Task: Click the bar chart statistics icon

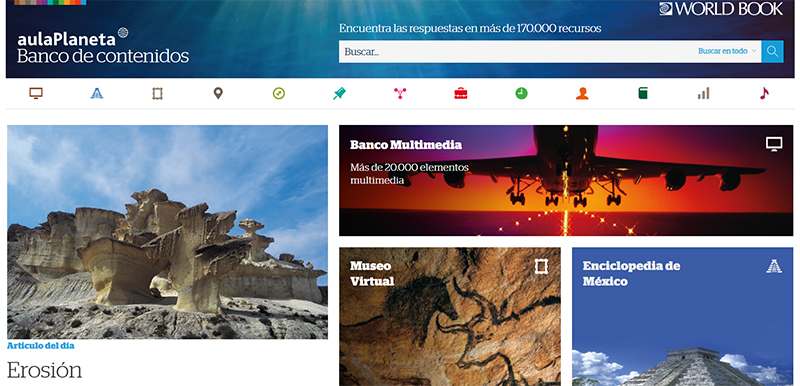Action: [704, 93]
